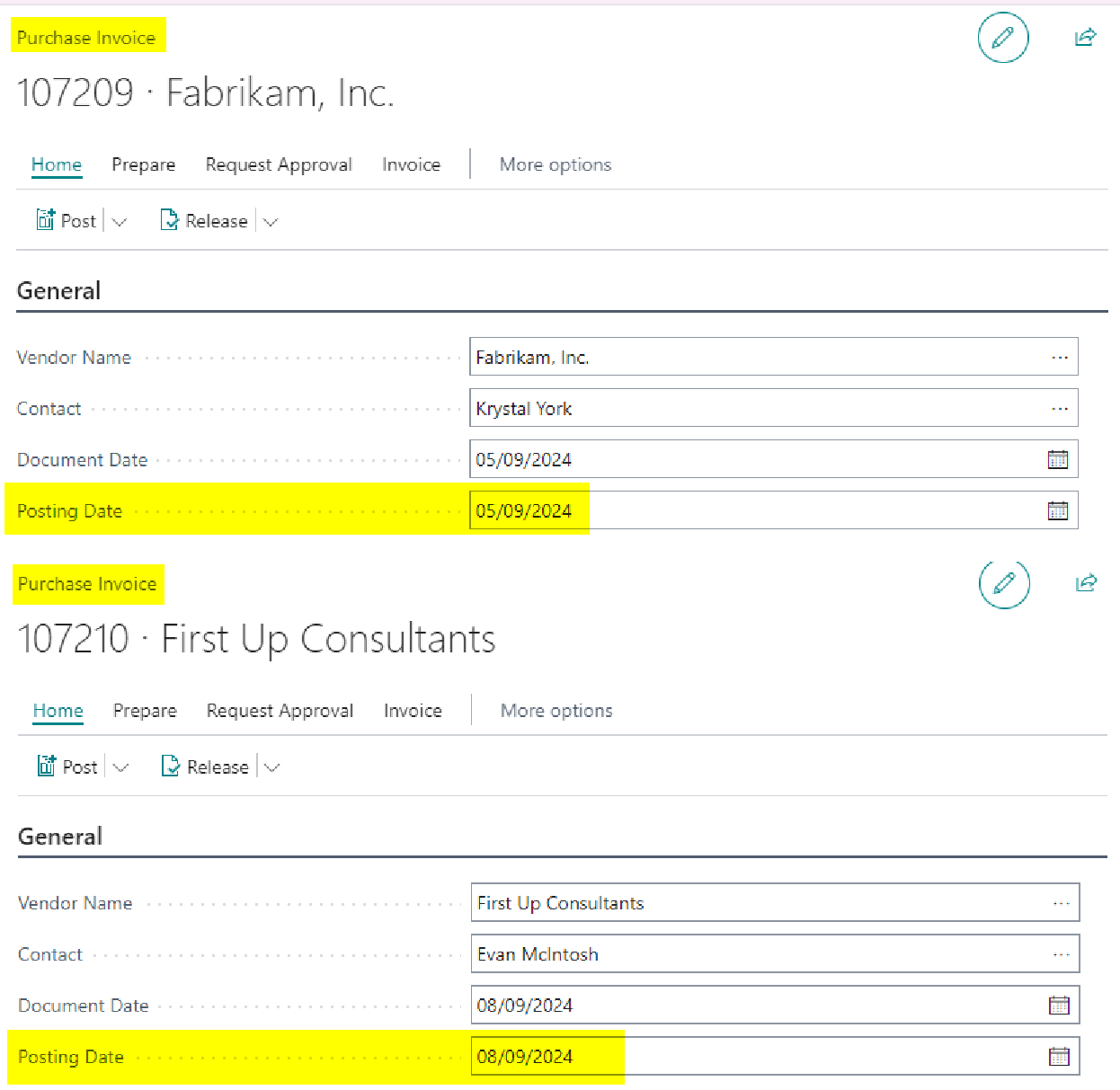Image resolution: width=1120 pixels, height=1090 pixels.
Task: Expand the Post dropdown arrow on invoice 107209
Action: pos(120,222)
